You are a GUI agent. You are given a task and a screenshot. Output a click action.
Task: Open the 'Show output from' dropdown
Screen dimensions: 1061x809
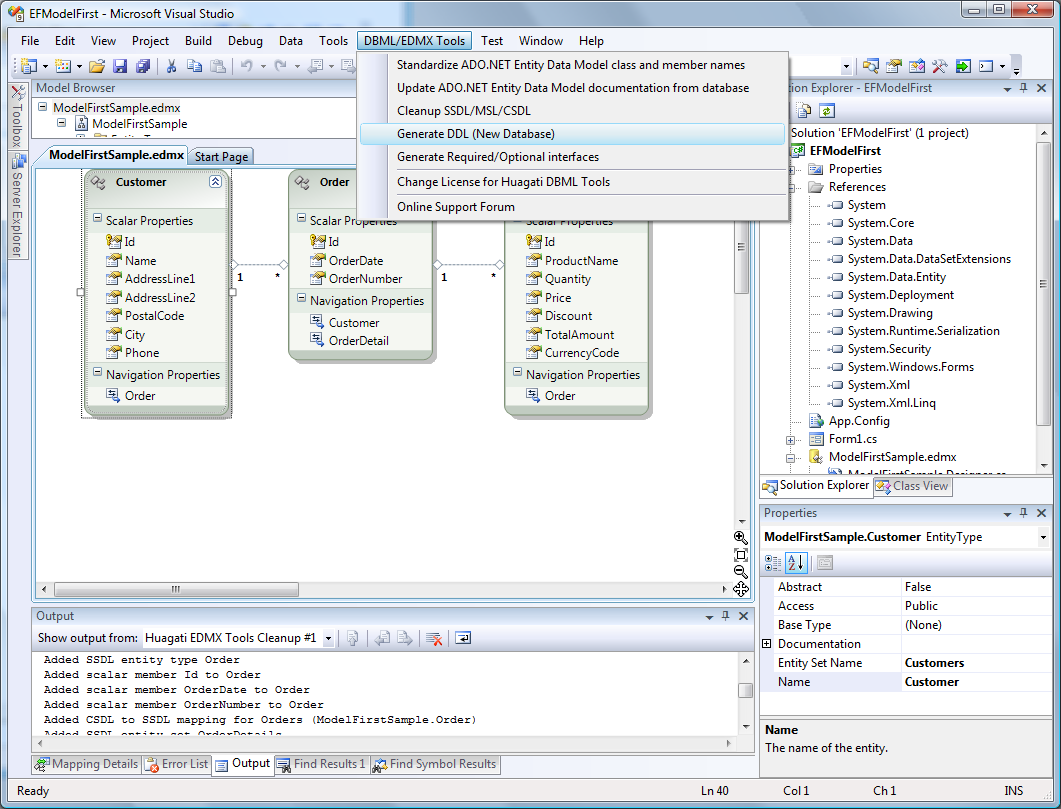point(328,638)
